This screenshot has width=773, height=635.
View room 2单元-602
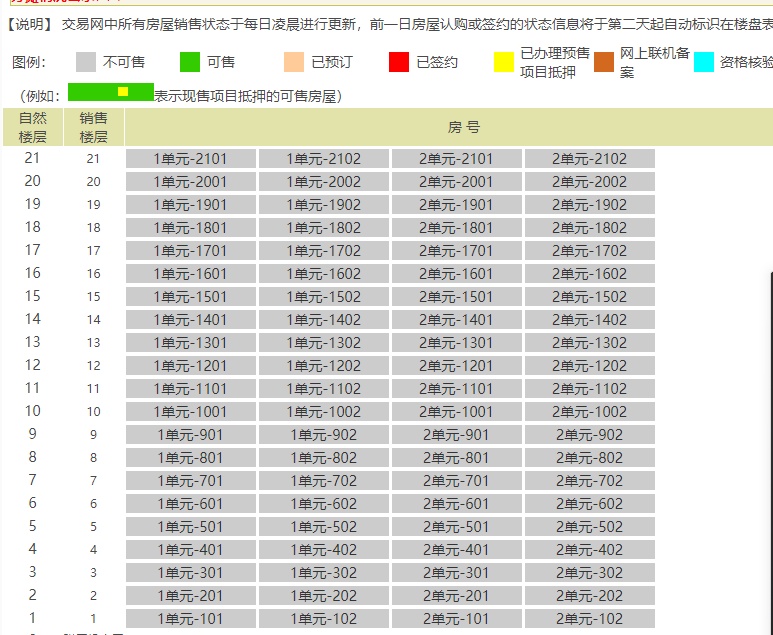[x=590, y=504]
